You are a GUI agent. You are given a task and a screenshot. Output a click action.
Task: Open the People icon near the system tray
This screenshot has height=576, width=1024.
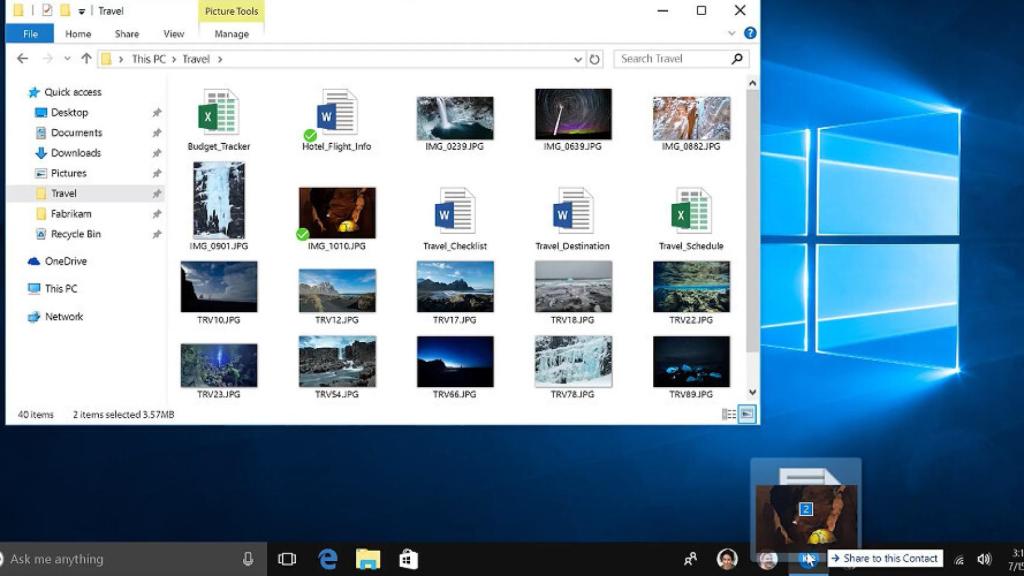[691, 558]
